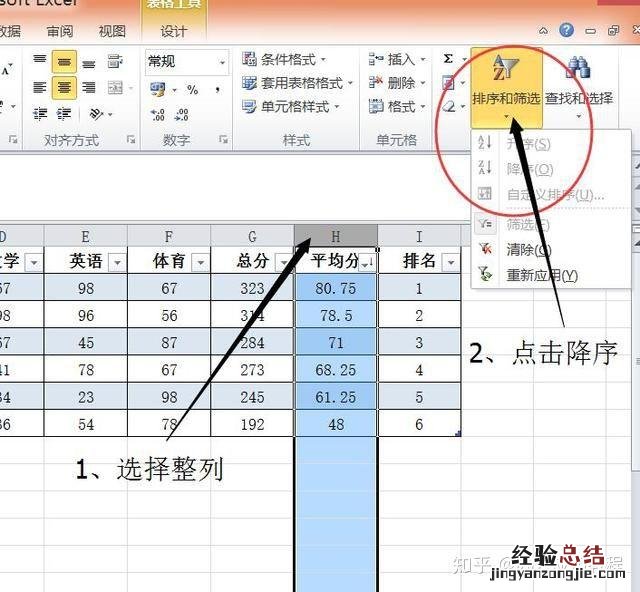Click the Clear eraser icon
640x592 pixels.
pos(449,107)
